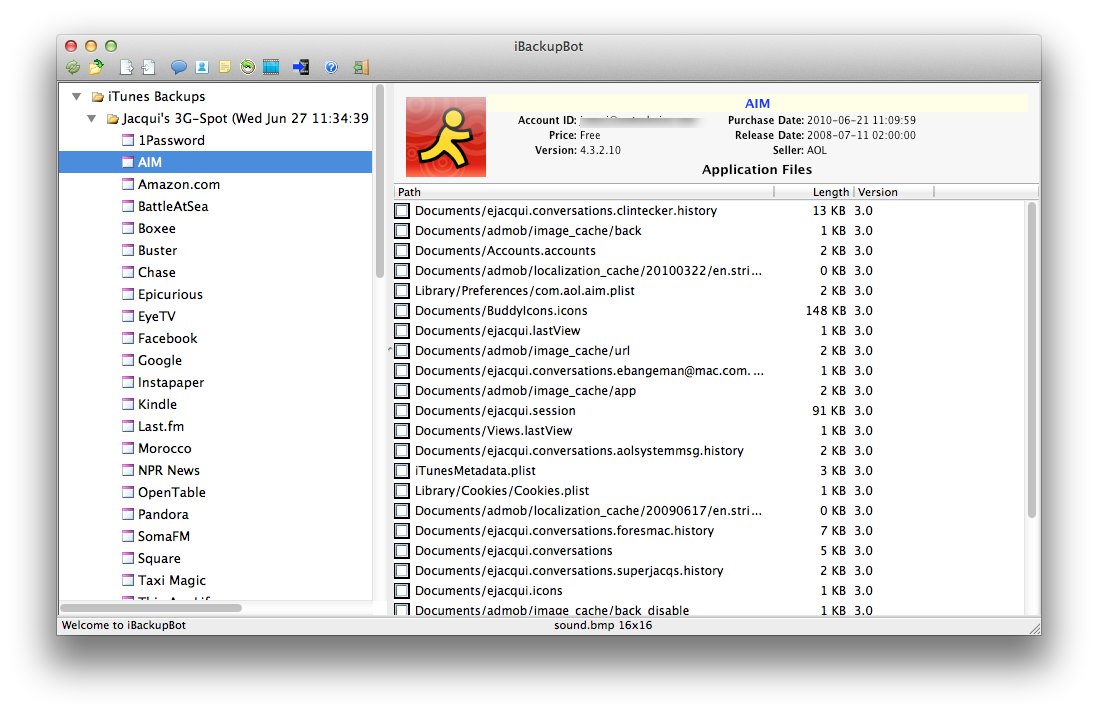The width and height of the screenshot is (1098, 714).
Task: Click the 148 KB length value
Action: (x=826, y=311)
